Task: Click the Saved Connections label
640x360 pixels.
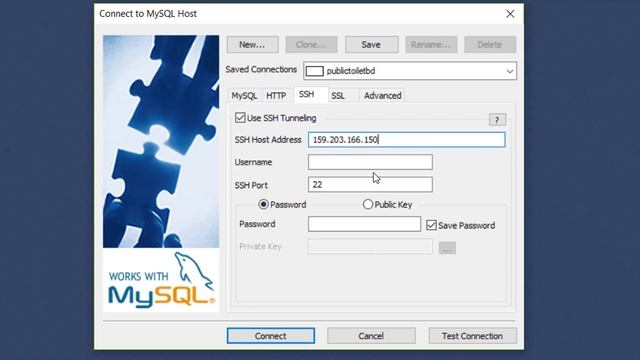Action: click(x=261, y=69)
